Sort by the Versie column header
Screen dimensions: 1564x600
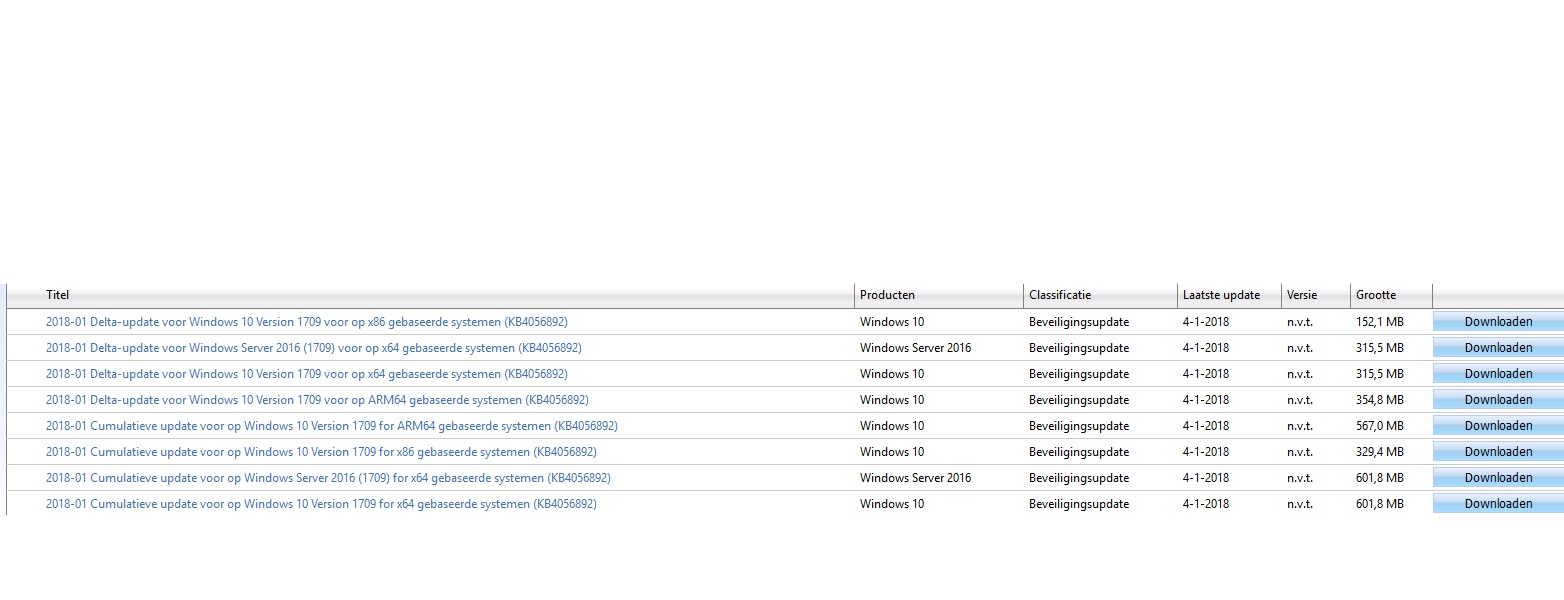(x=1302, y=295)
